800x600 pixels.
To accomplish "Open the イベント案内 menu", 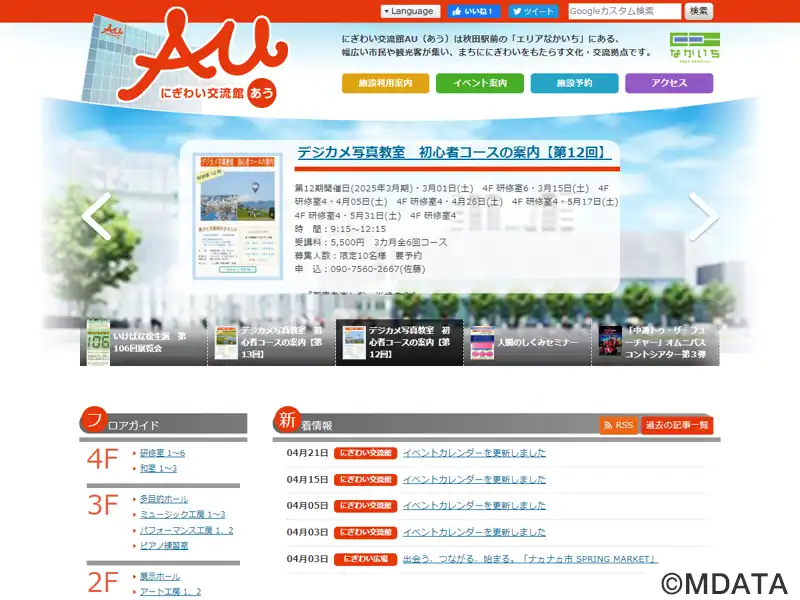I will 480,83.
